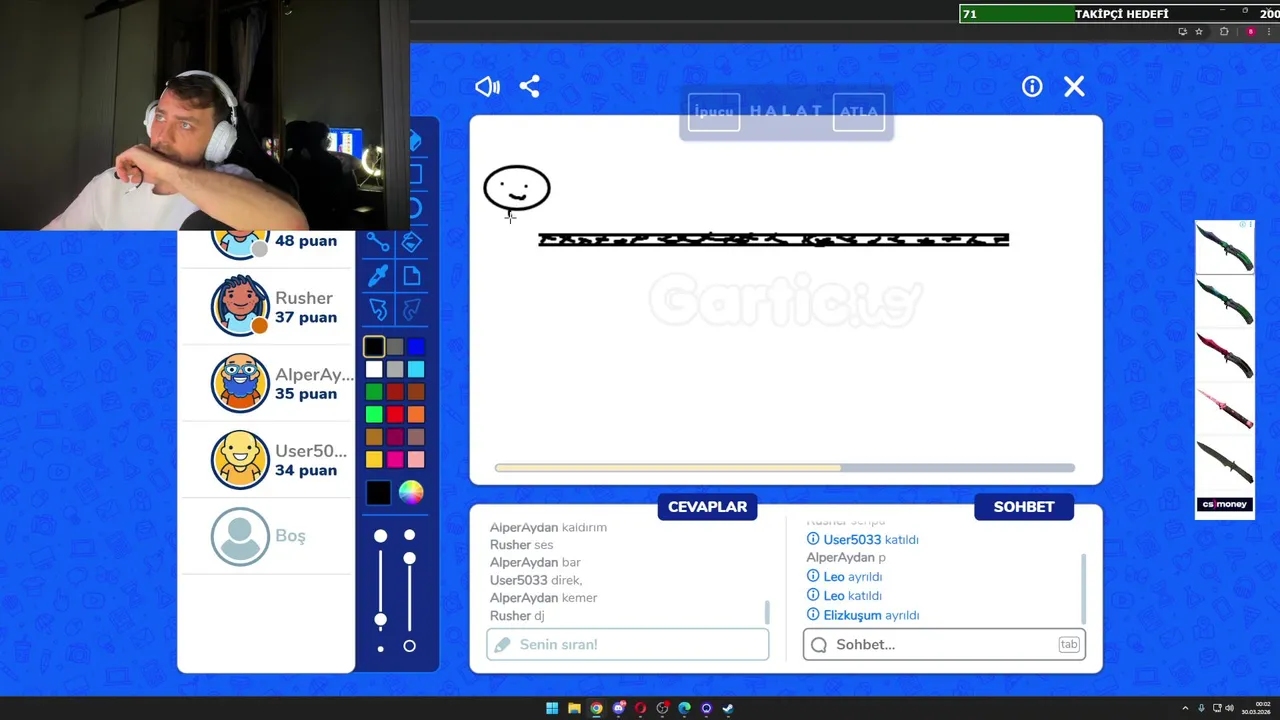Open the Windows Start menu
This screenshot has width=1280, height=720.
pyautogui.click(x=552, y=708)
